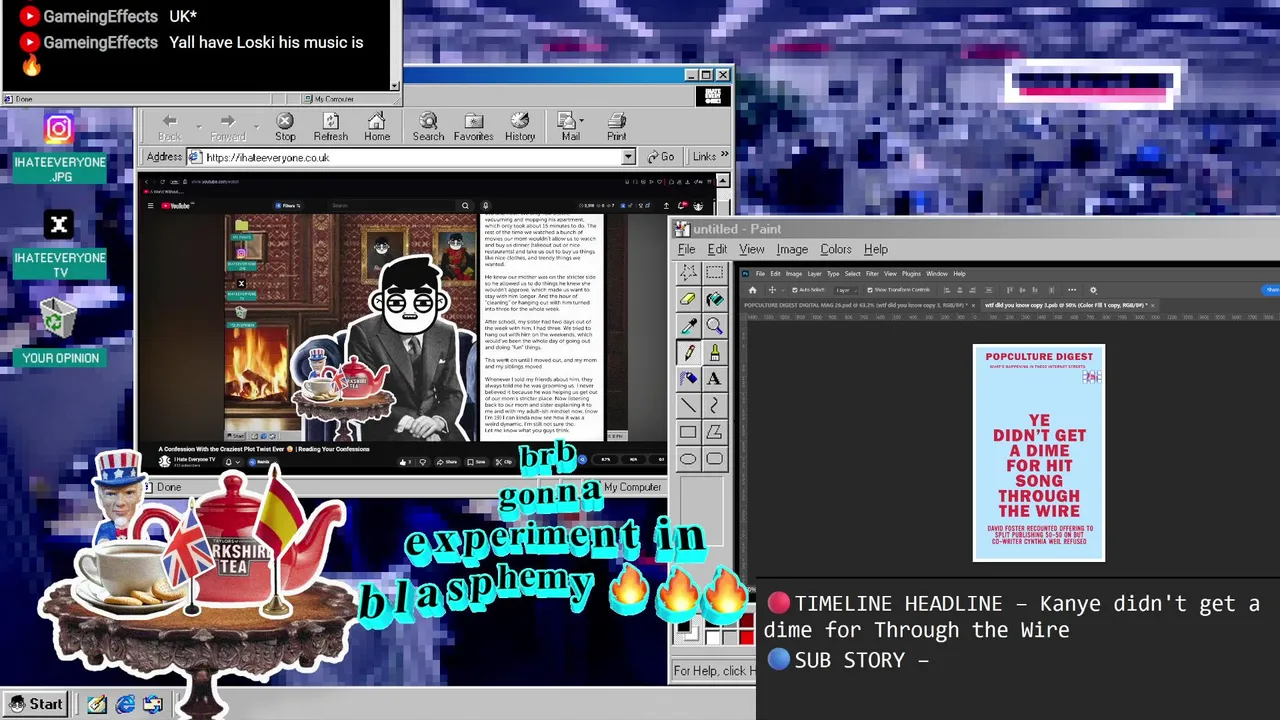The width and height of the screenshot is (1280, 720).
Task: Print the current web page
Action: 617,127
